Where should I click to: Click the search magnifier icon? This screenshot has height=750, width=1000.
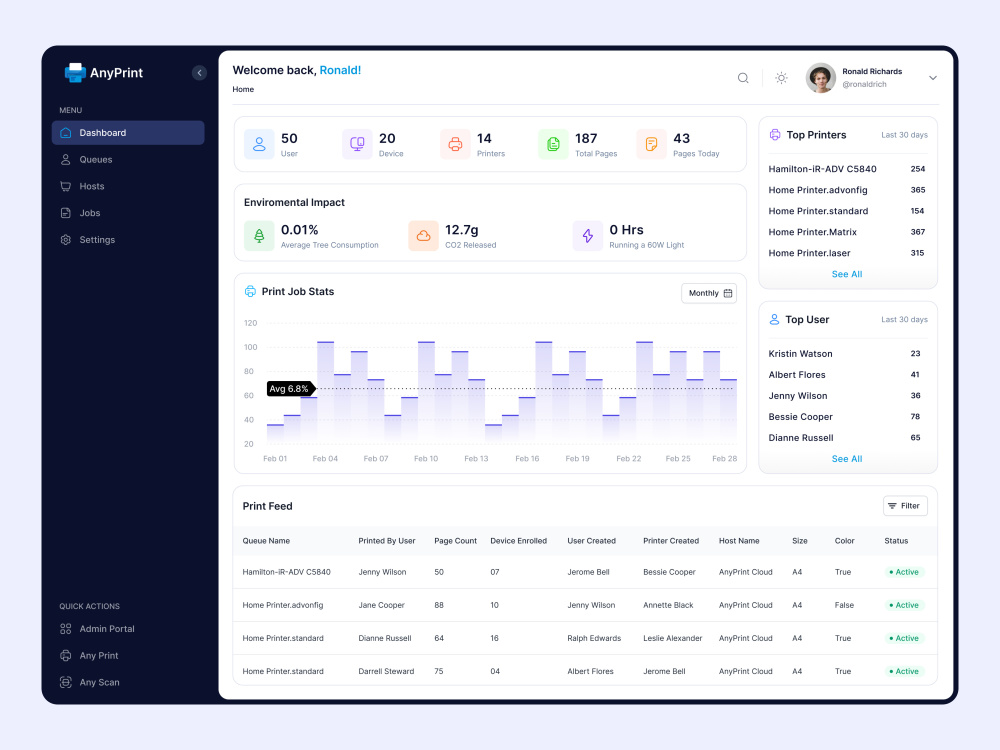(x=743, y=78)
